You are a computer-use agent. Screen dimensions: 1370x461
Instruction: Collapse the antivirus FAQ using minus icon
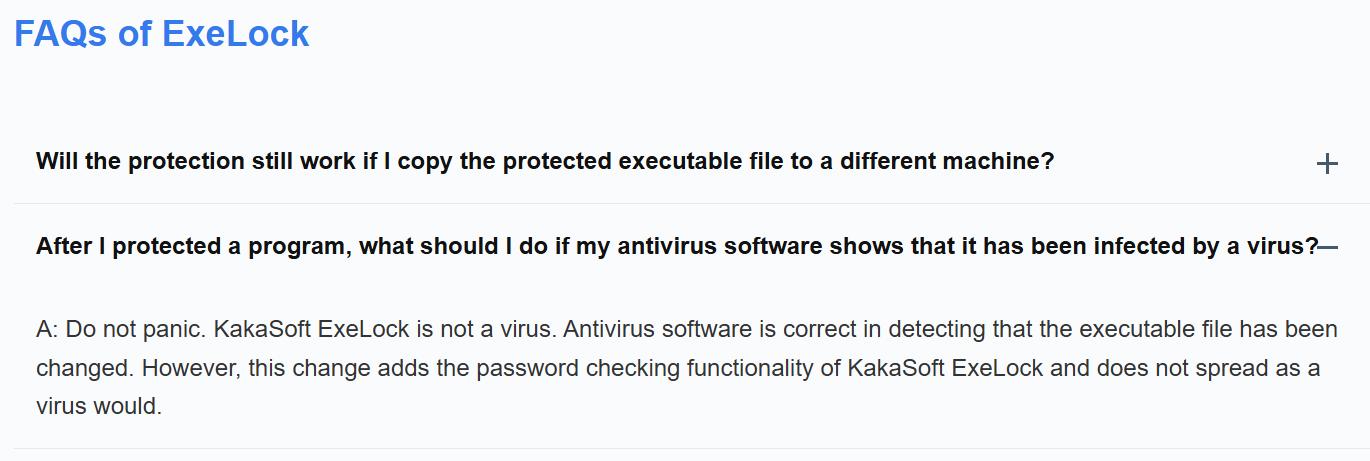pyautogui.click(x=1328, y=248)
